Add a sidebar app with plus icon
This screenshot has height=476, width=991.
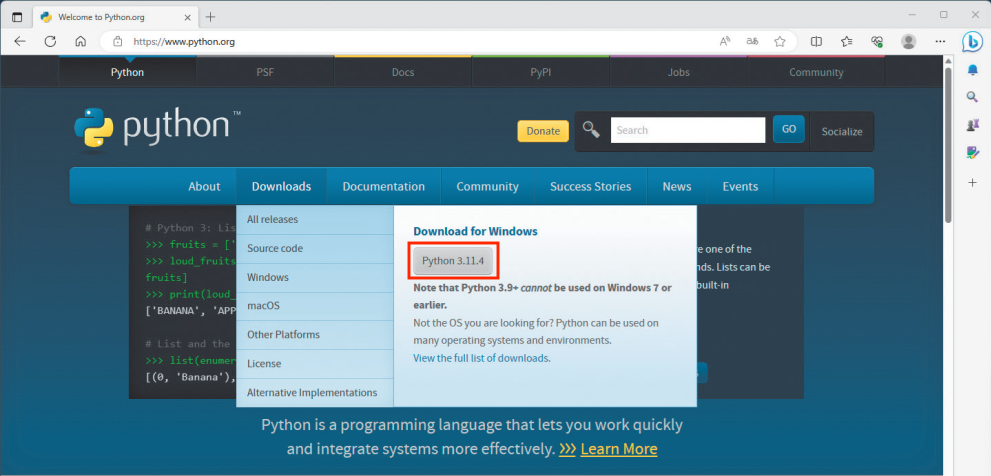tap(973, 183)
